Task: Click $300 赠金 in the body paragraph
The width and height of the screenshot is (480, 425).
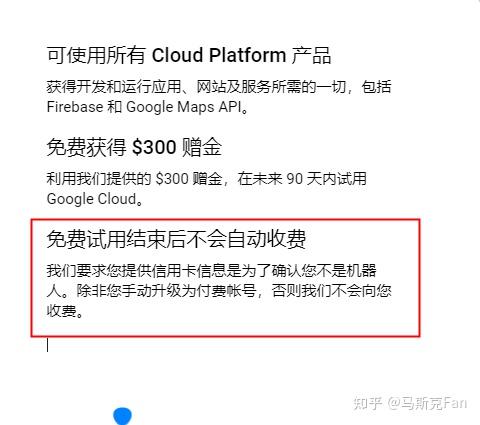Action: pyautogui.click(x=189, y=179)
